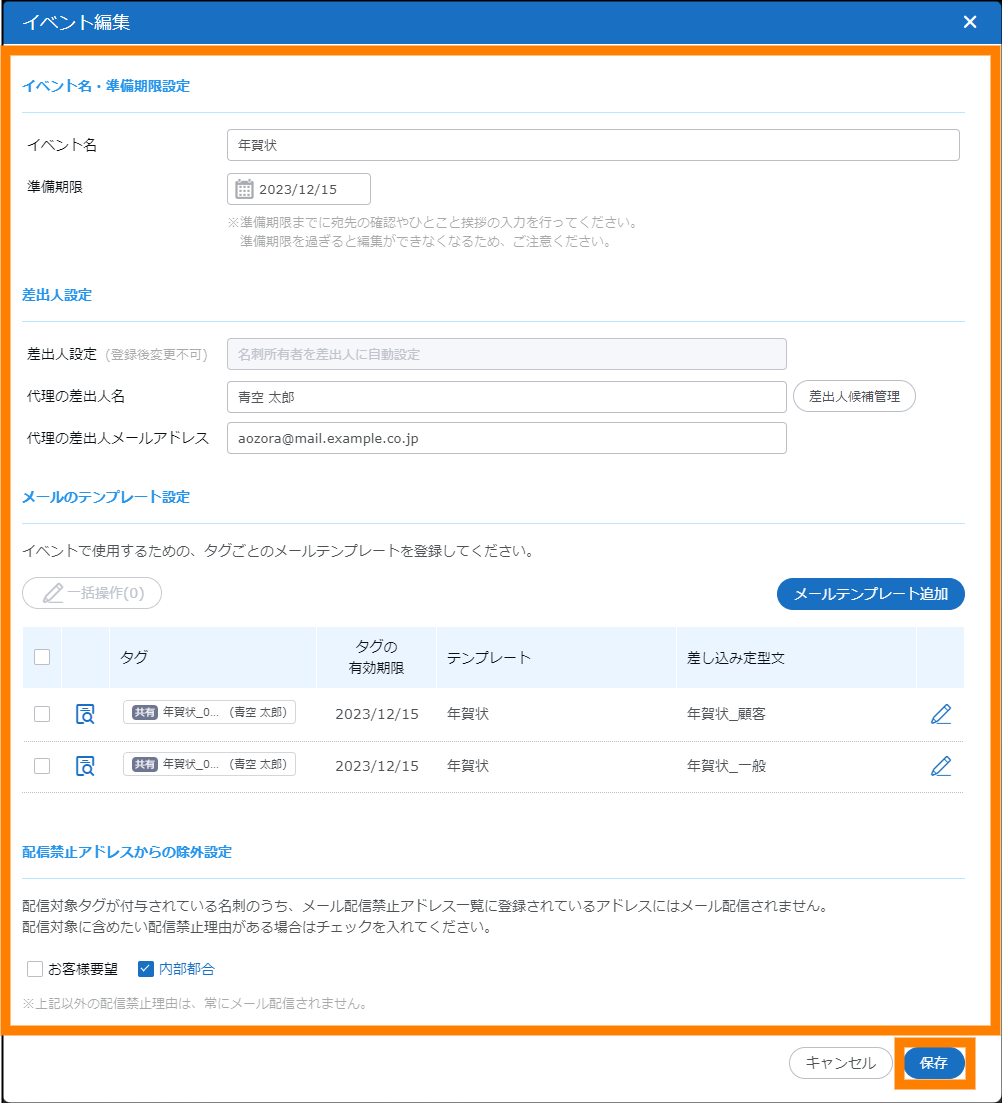Click the 代理の差出人名 input field
Viewport: 1002px width, 1103px height.
pos(506,397)
